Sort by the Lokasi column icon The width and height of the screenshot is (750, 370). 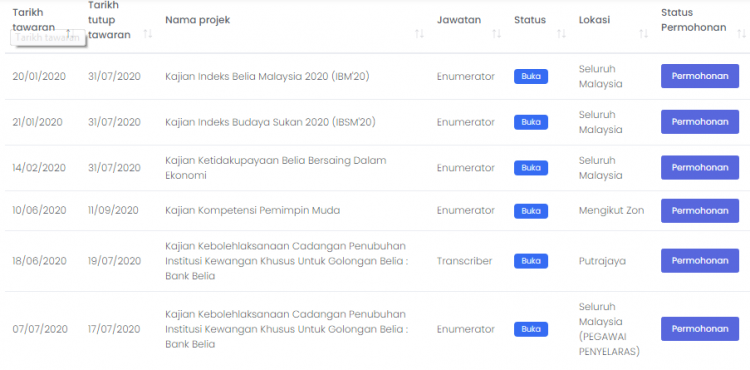point(644,34)
